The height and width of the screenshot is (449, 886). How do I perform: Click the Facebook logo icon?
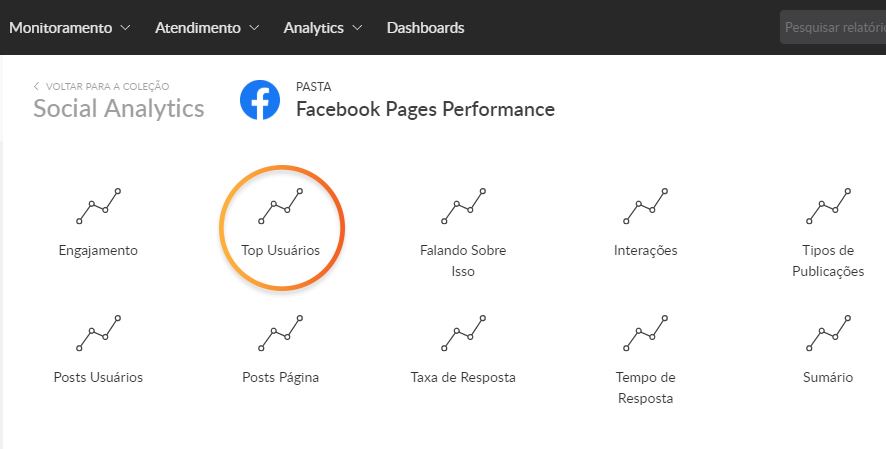(260, 100)
